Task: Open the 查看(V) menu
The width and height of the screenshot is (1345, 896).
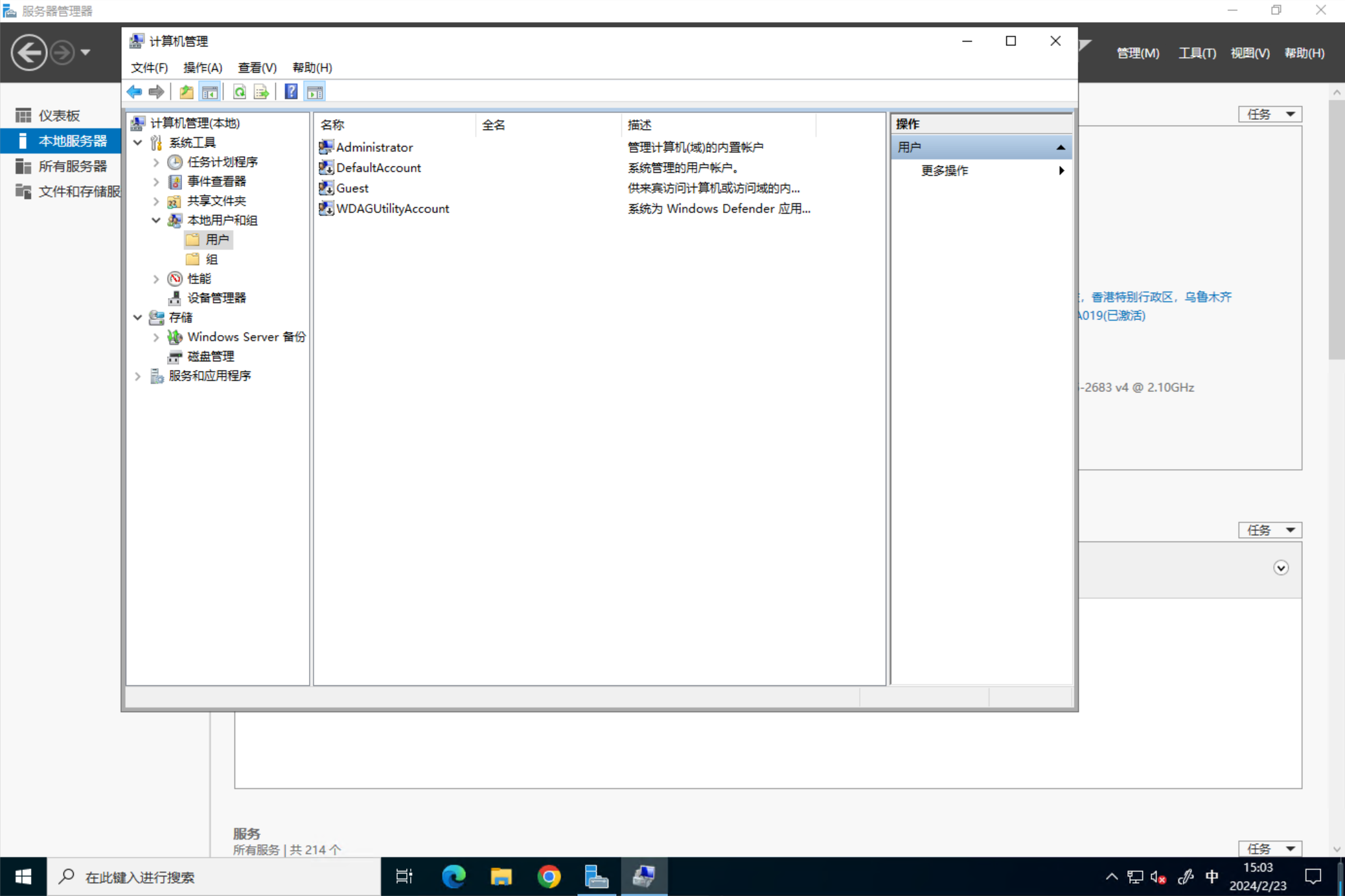Action: click(257, 67)
